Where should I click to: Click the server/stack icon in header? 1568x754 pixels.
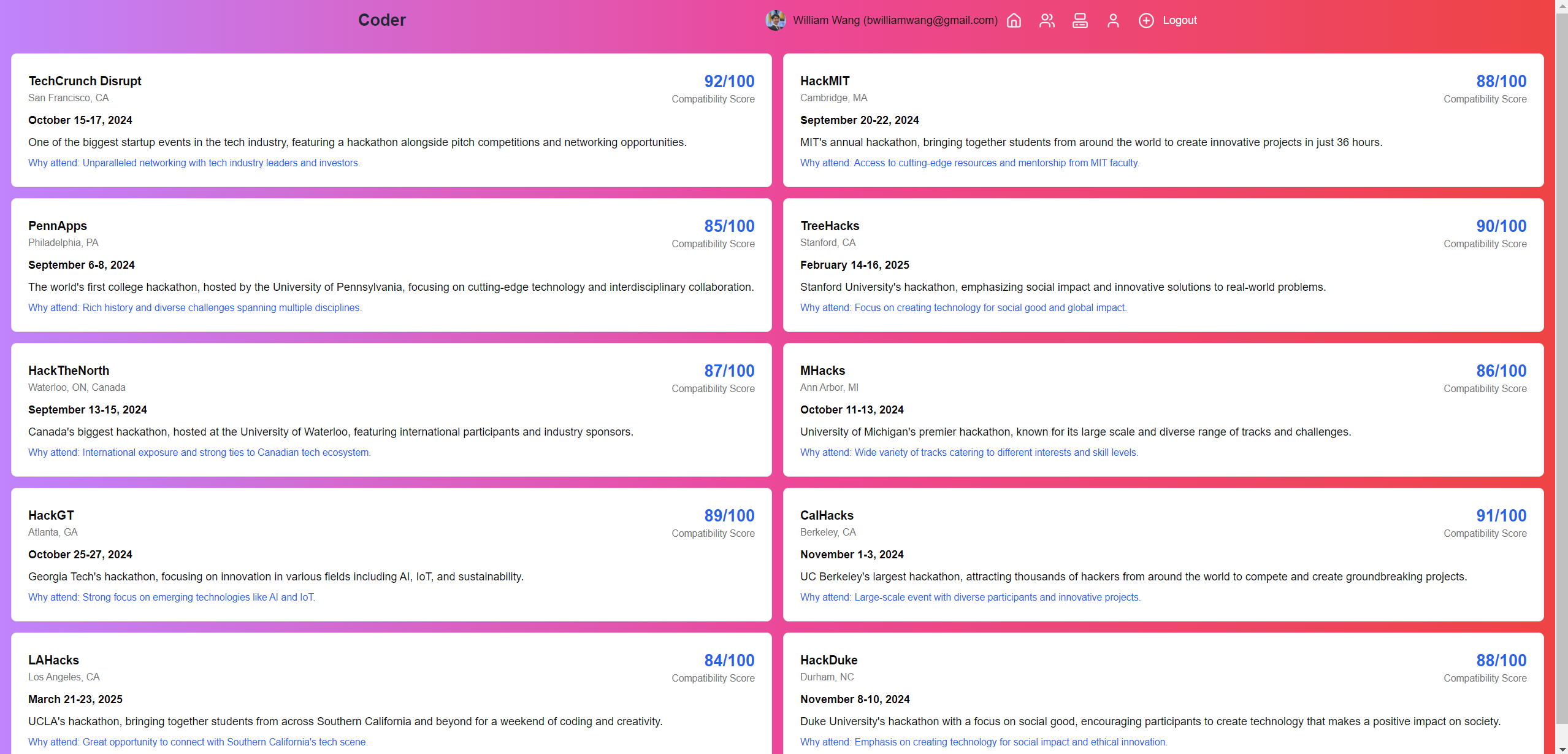pos(1080,20)
